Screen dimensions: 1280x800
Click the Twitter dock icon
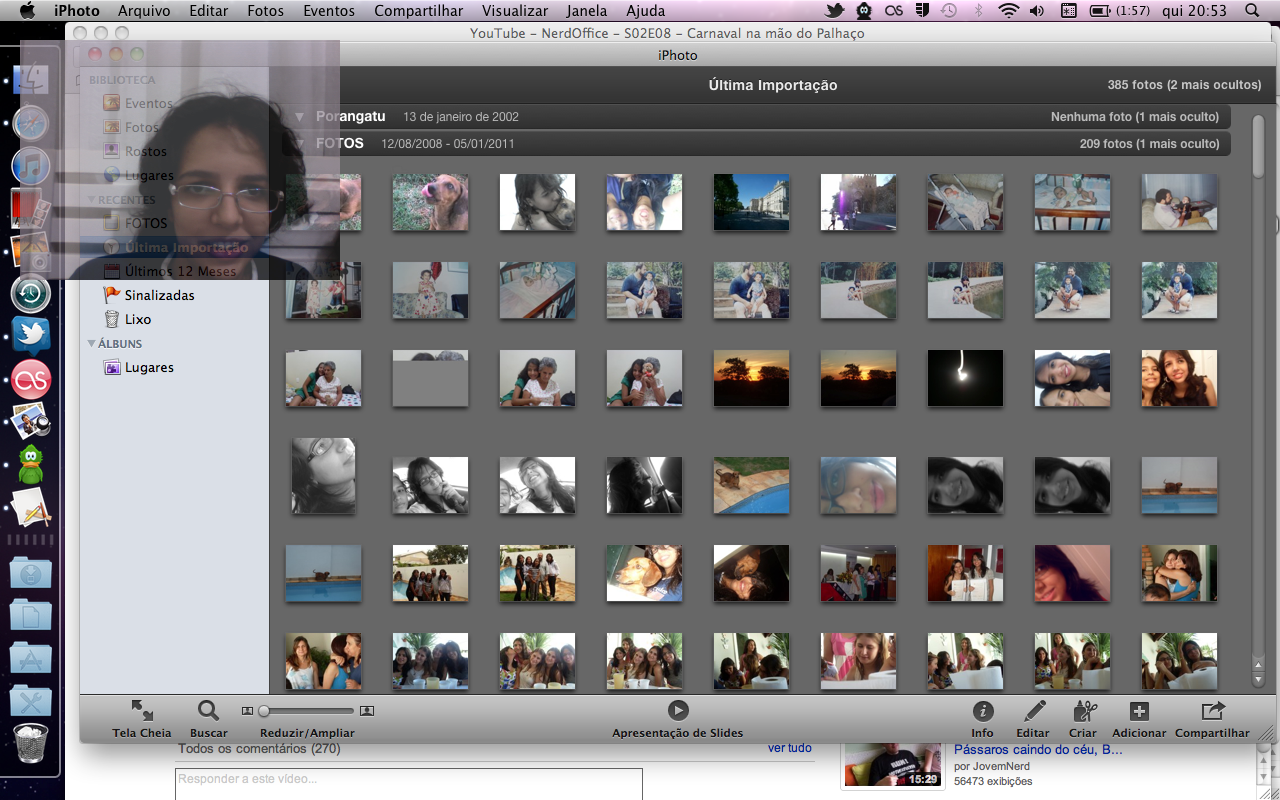coord(31,337)
